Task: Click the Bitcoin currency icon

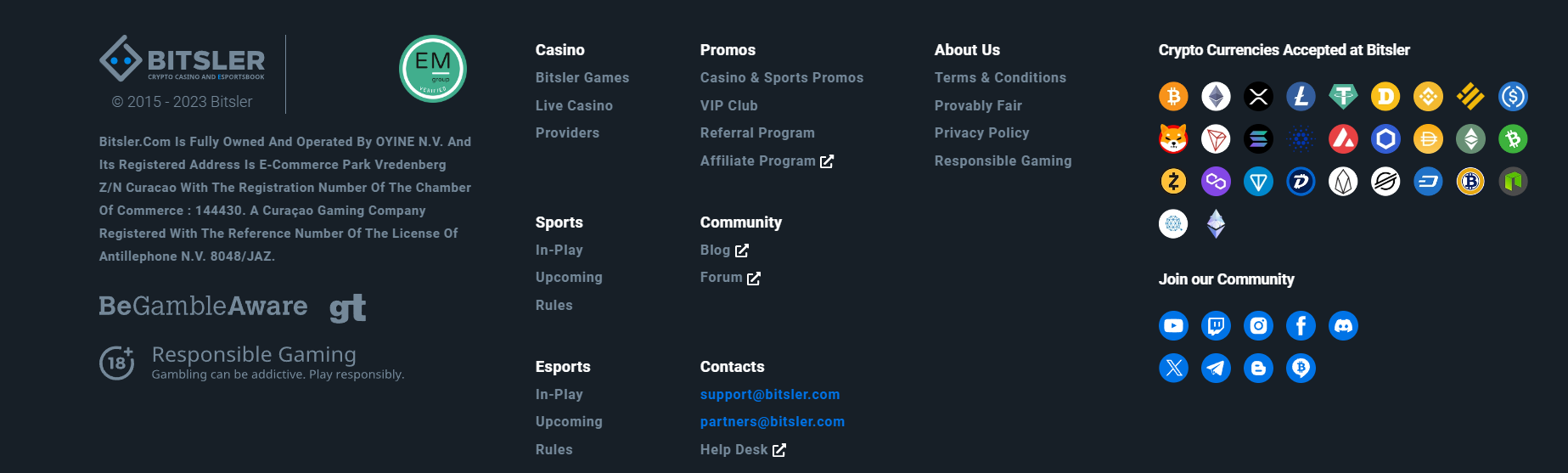Action: coord(1173,97)
